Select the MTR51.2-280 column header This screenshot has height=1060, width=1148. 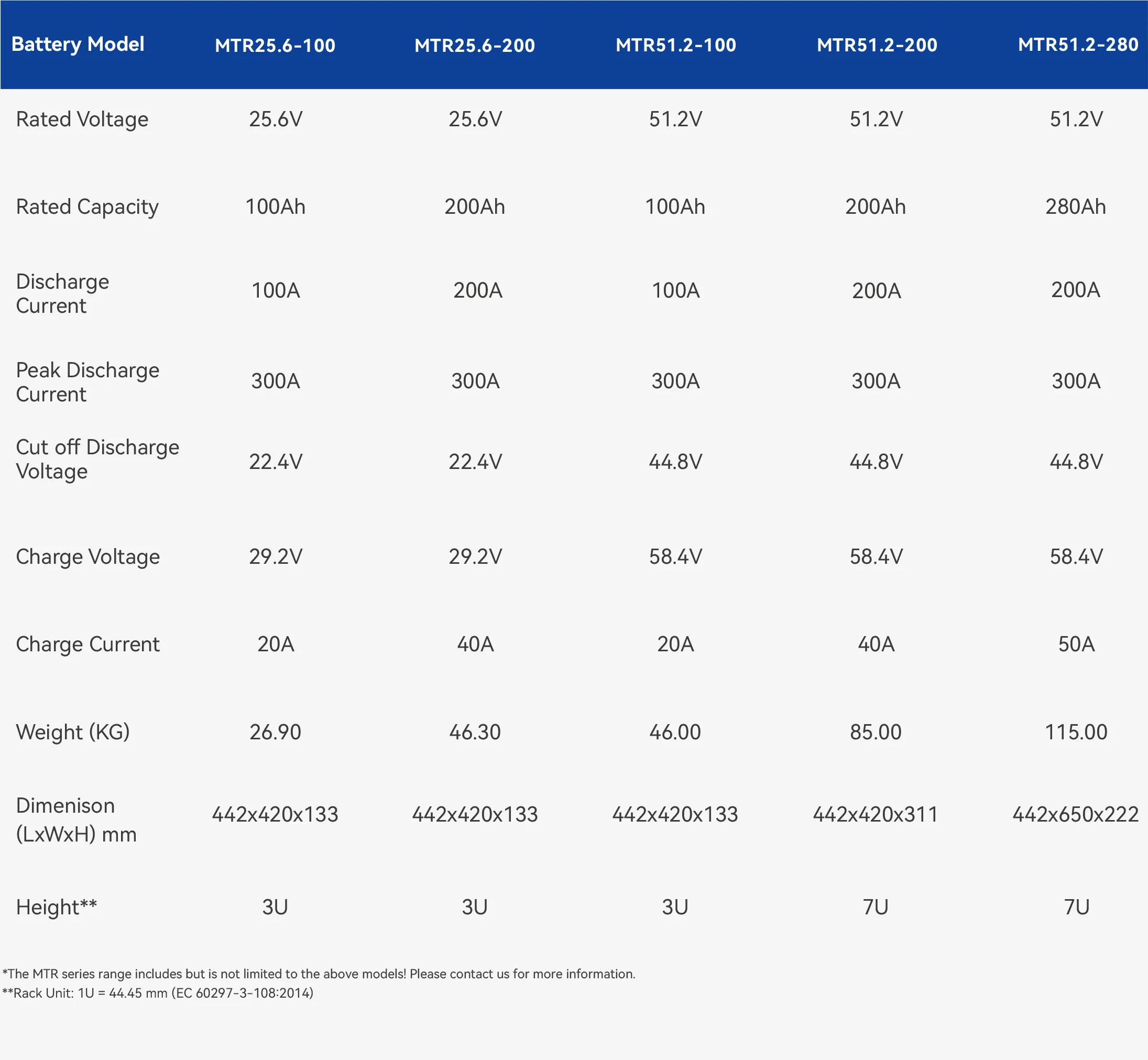coord(1077,44)
